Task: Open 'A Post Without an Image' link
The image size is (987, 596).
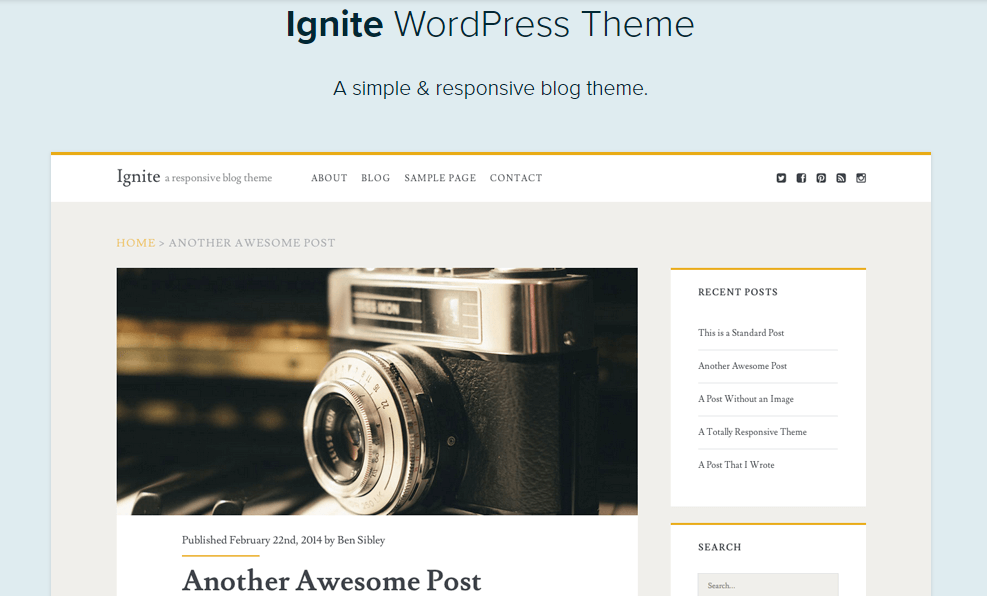Action: coord(746,399)
